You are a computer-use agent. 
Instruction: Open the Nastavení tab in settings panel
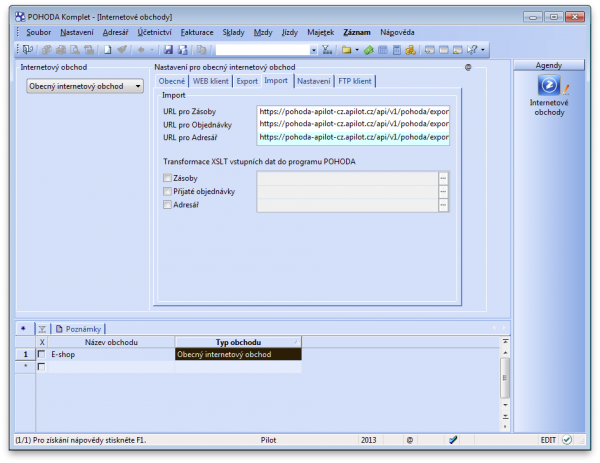(313, 81)
